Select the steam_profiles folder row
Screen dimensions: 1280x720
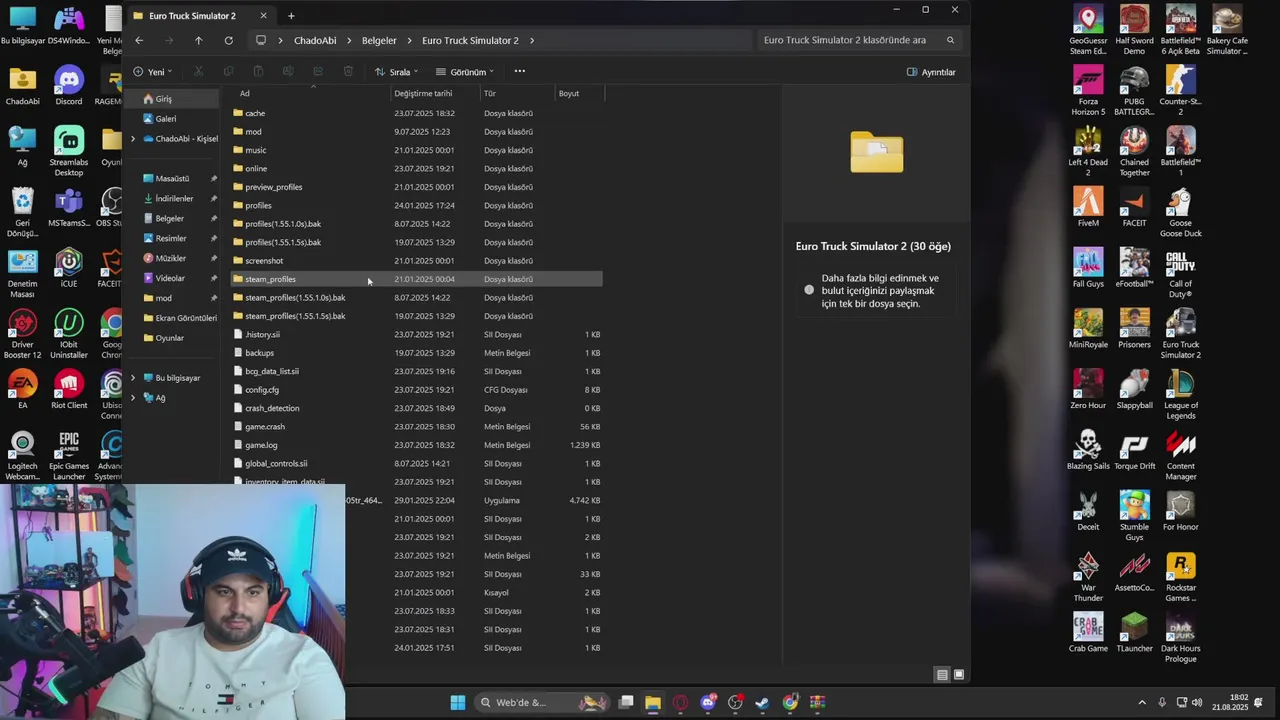(x=416, y=279)
